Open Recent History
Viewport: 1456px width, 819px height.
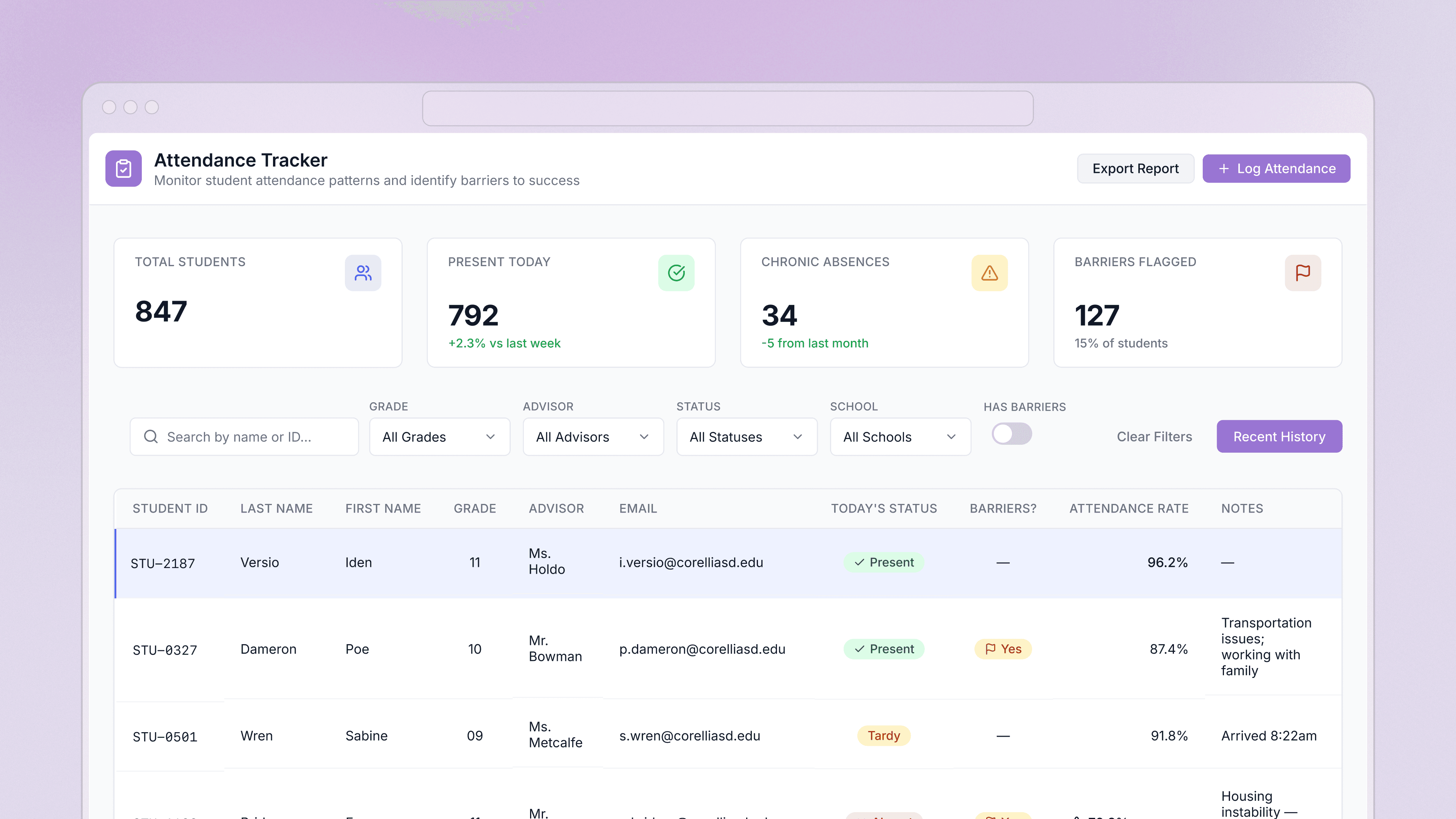[x=1279, y=436]
